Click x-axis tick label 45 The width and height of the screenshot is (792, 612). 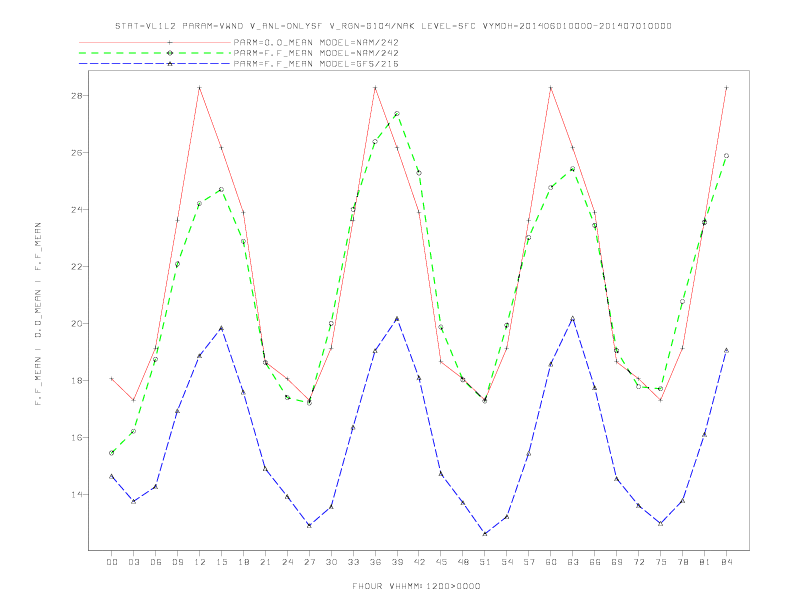click(441, 562)
